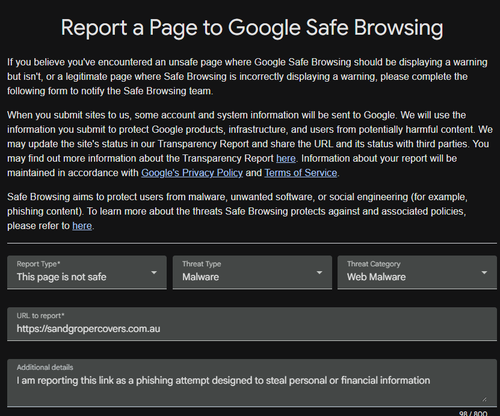Click the textarea resize handle in Additional details
500x416 pixels.
(484, 399)
